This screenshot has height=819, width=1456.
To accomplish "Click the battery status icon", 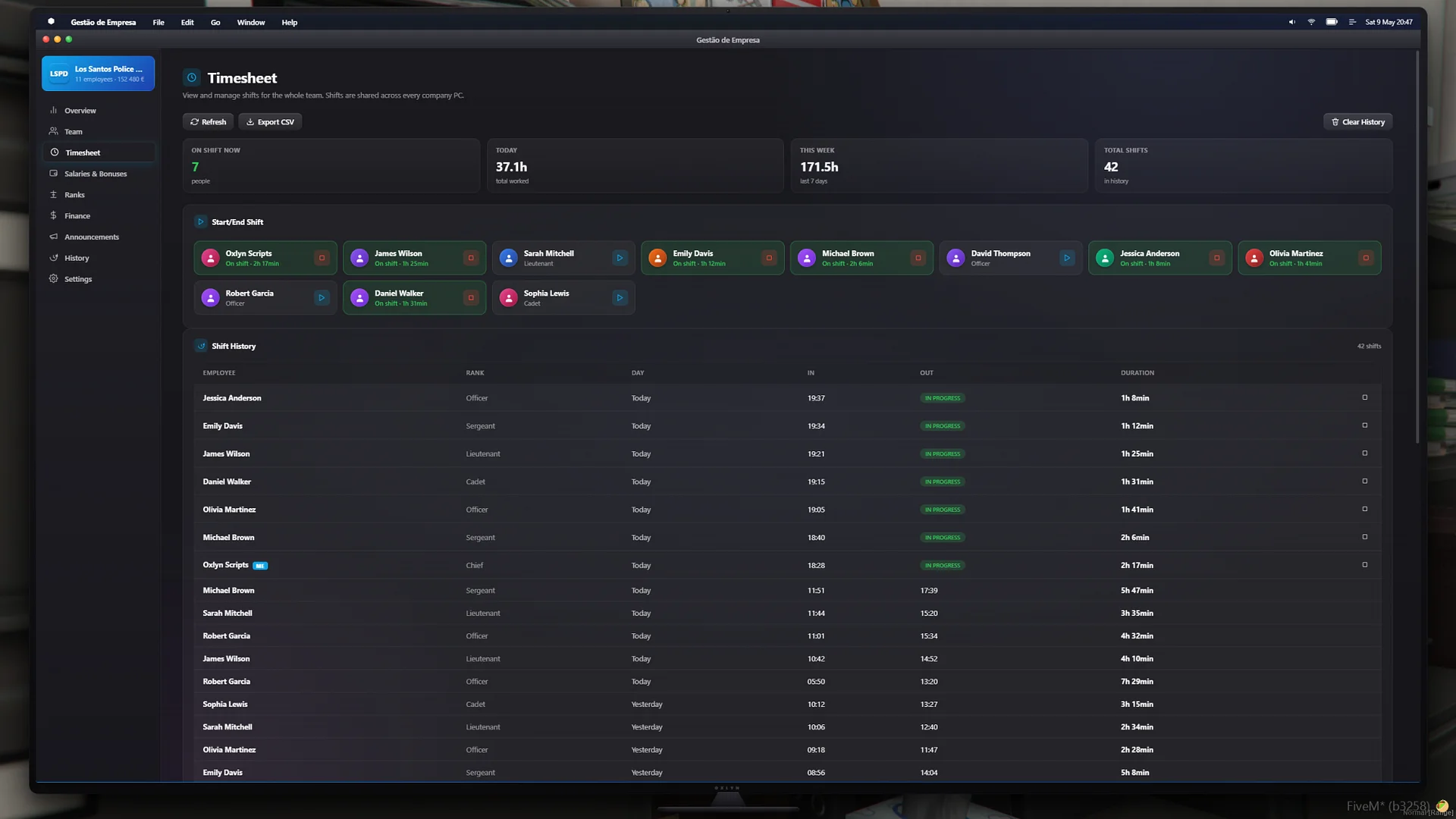I will click(1332, 22).
